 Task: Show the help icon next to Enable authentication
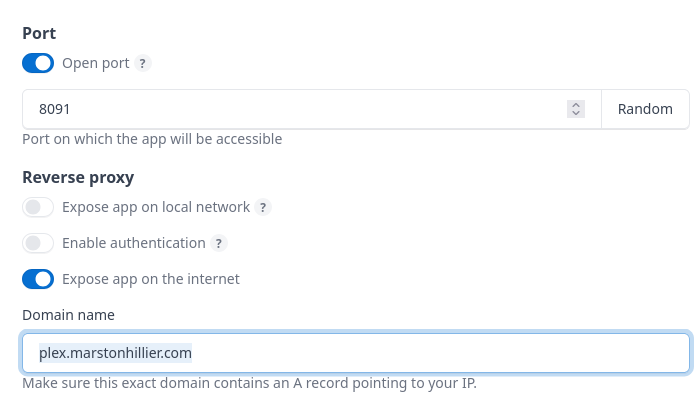coord(219,243)
